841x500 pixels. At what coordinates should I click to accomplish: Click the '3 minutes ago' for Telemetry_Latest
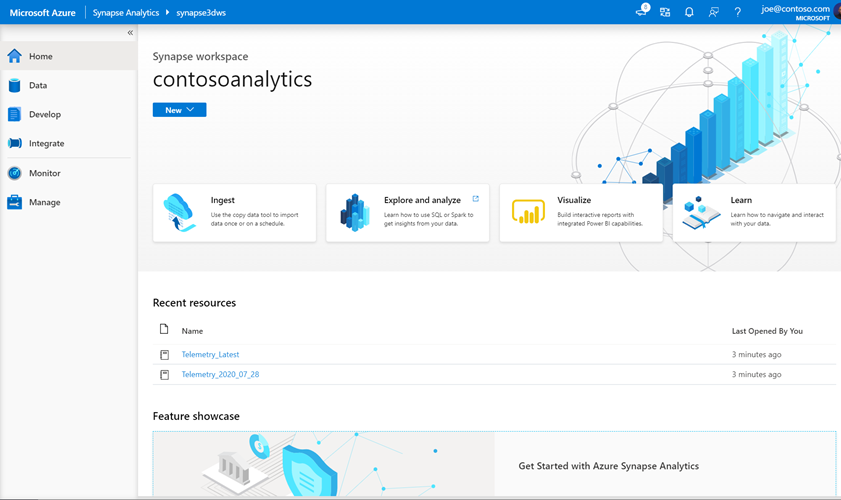pyautogui.click(x=756, y=354)
